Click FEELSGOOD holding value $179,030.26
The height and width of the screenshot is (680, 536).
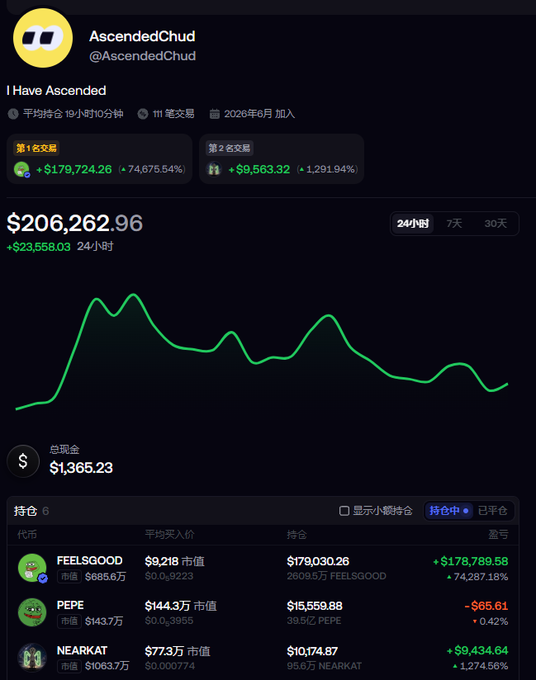318,561
